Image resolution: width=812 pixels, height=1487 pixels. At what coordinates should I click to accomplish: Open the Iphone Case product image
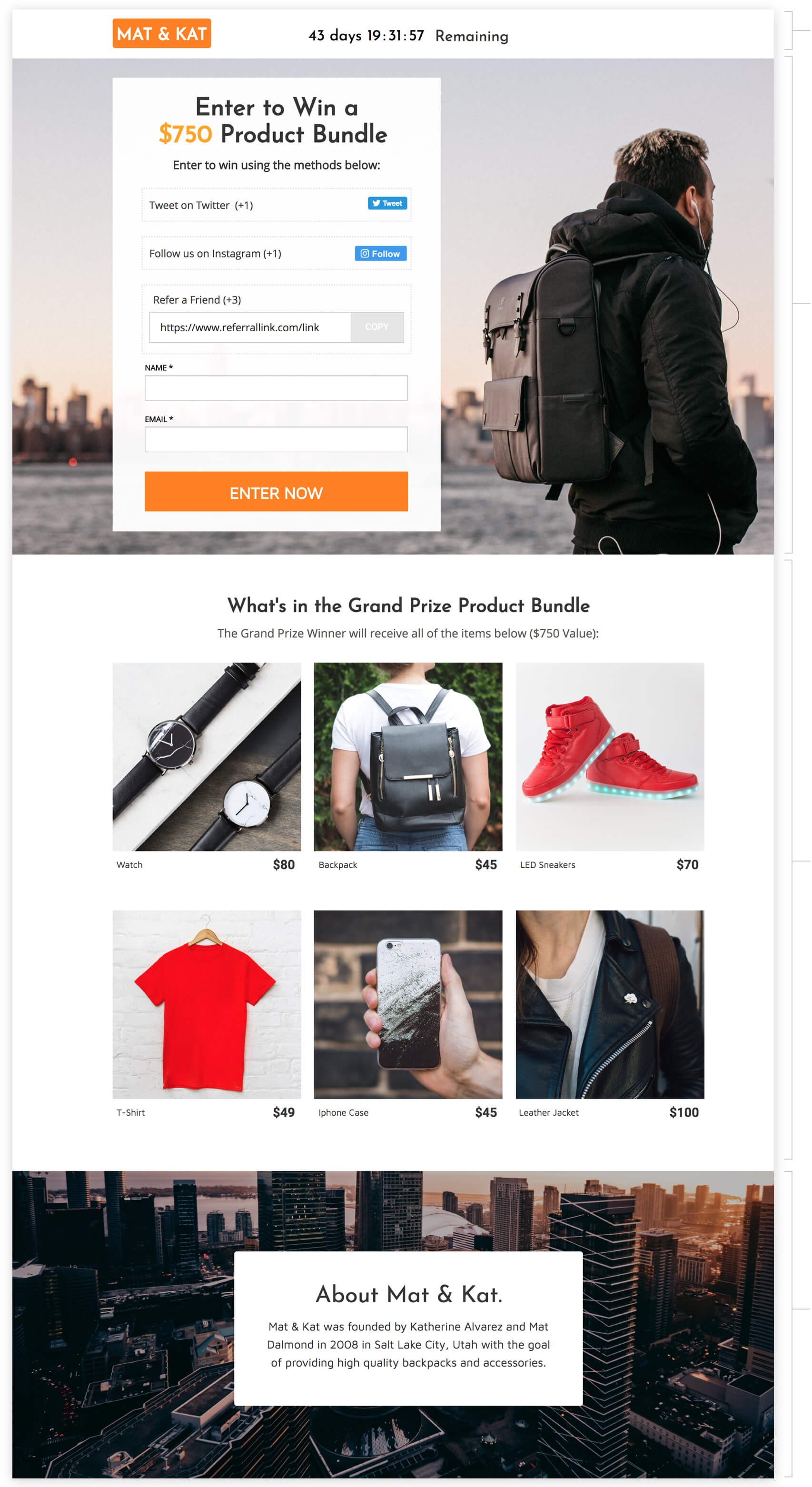408,1004
